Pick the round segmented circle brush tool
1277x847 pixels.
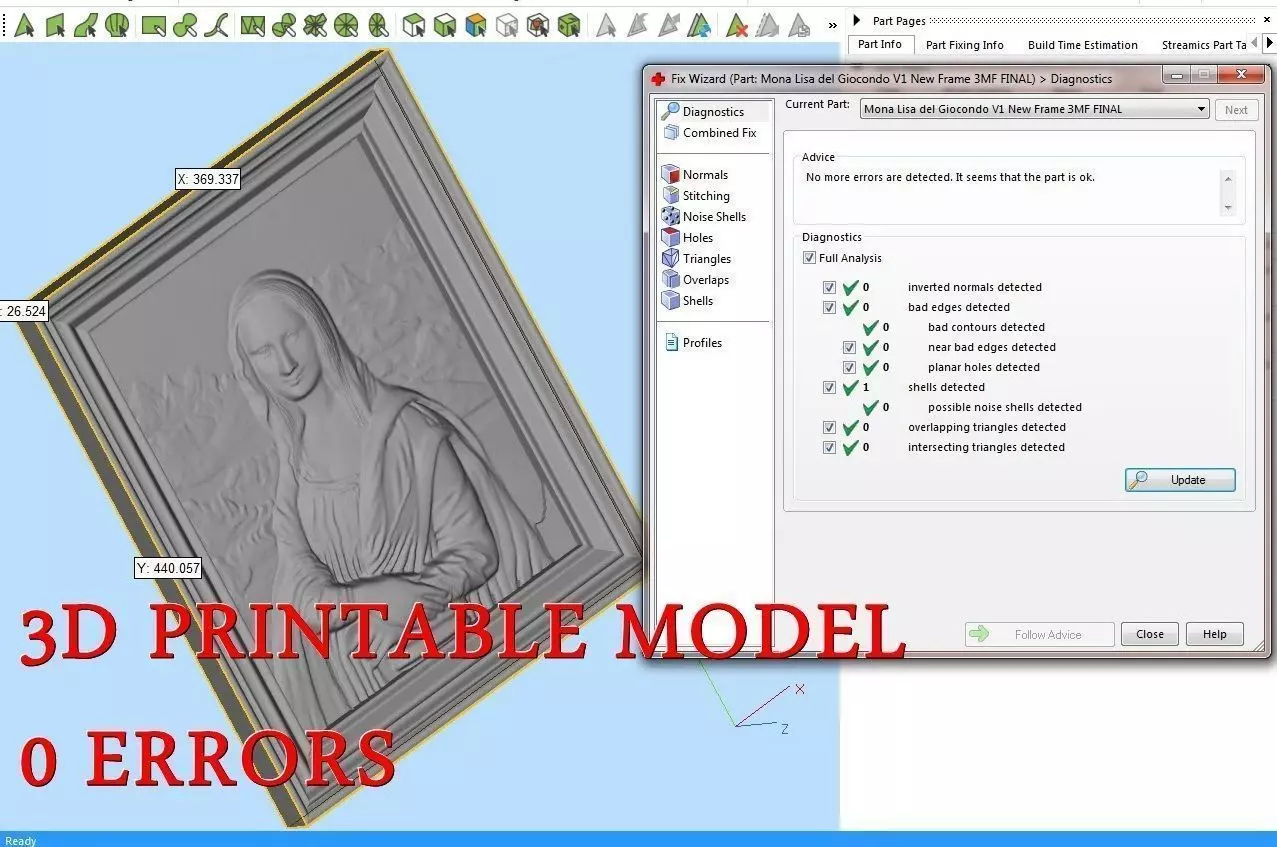coord(346,25)
